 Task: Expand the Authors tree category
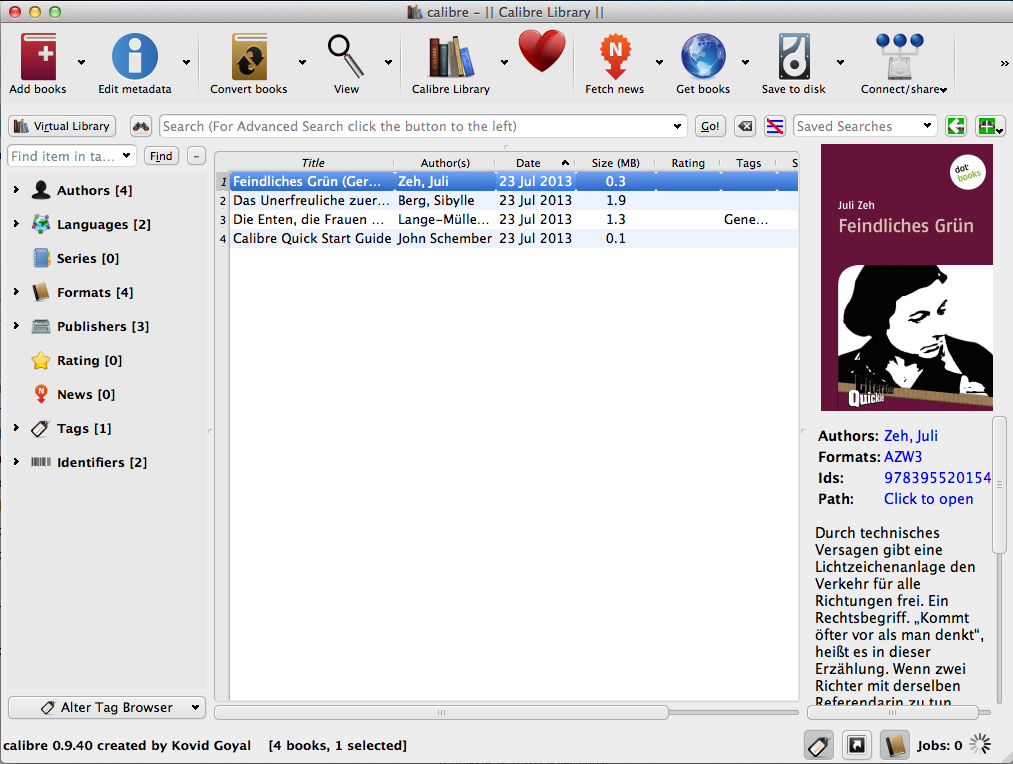pyautogui.click(x=16, y=190)
